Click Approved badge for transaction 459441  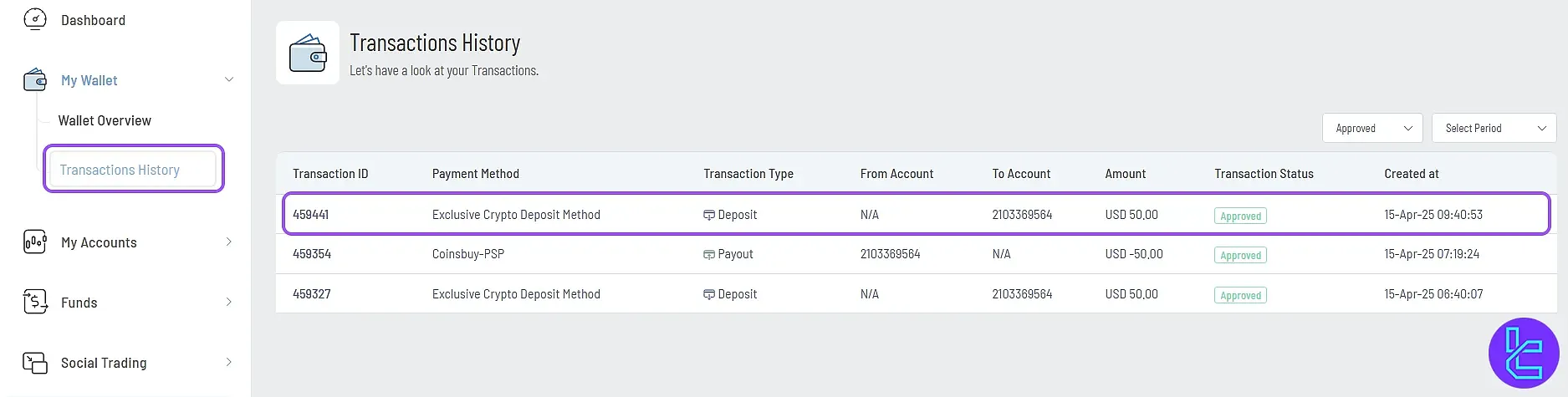pyautogui.click(x=1240, y=216)
